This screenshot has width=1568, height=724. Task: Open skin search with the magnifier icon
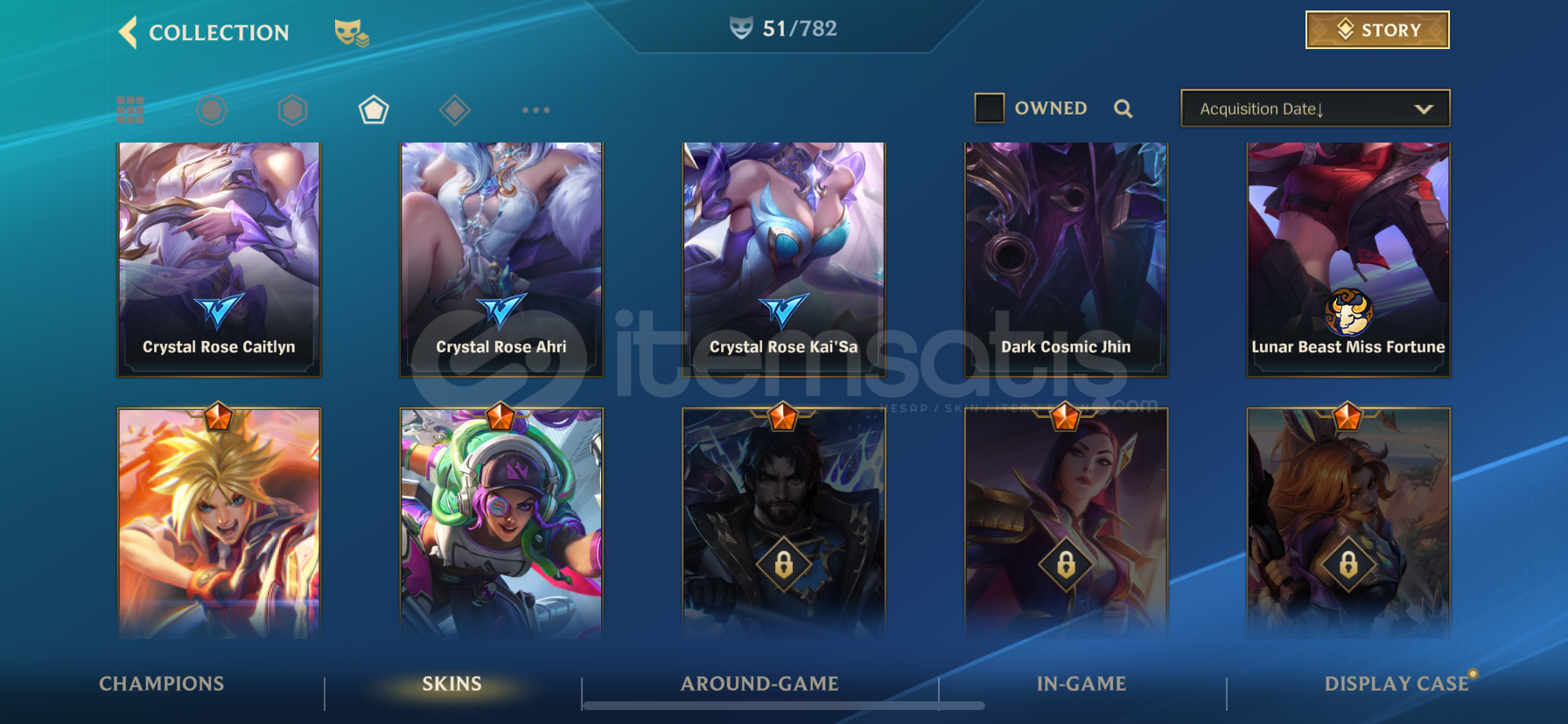coord(1123,108)
